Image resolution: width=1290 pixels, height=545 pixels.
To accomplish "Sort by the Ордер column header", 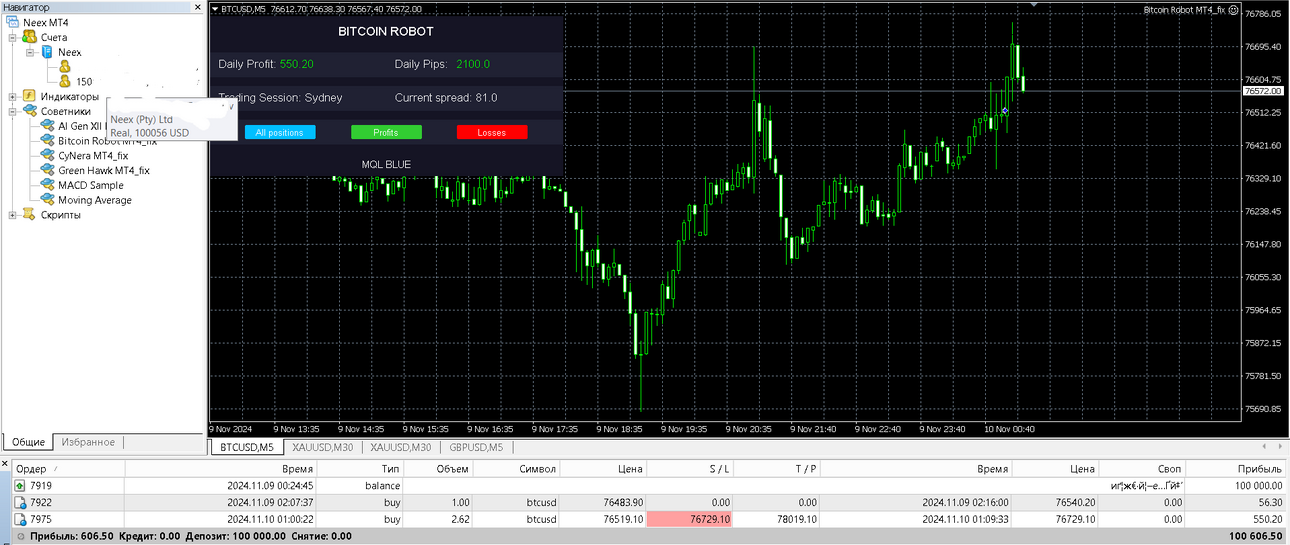I will pyautogui.click(x=67, y=468).
